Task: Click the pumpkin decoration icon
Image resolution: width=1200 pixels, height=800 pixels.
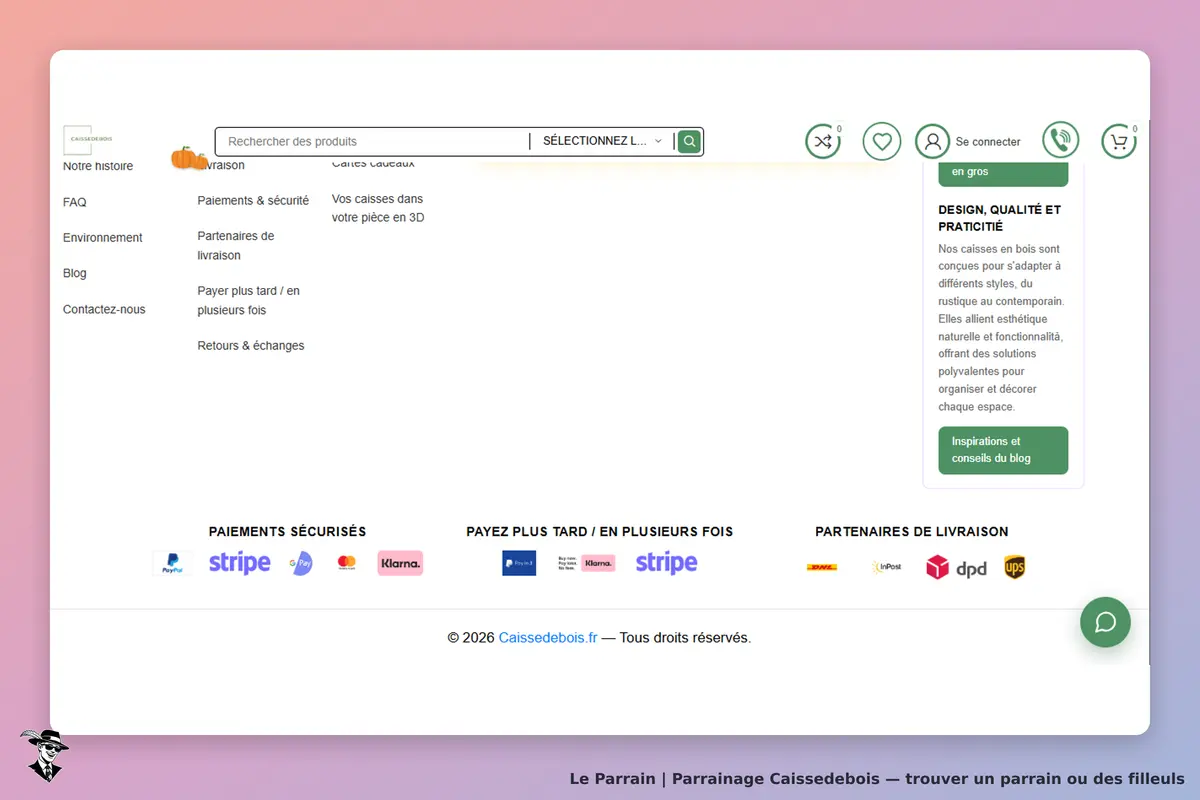Action: pyautogui.click(x=189, y=158)
